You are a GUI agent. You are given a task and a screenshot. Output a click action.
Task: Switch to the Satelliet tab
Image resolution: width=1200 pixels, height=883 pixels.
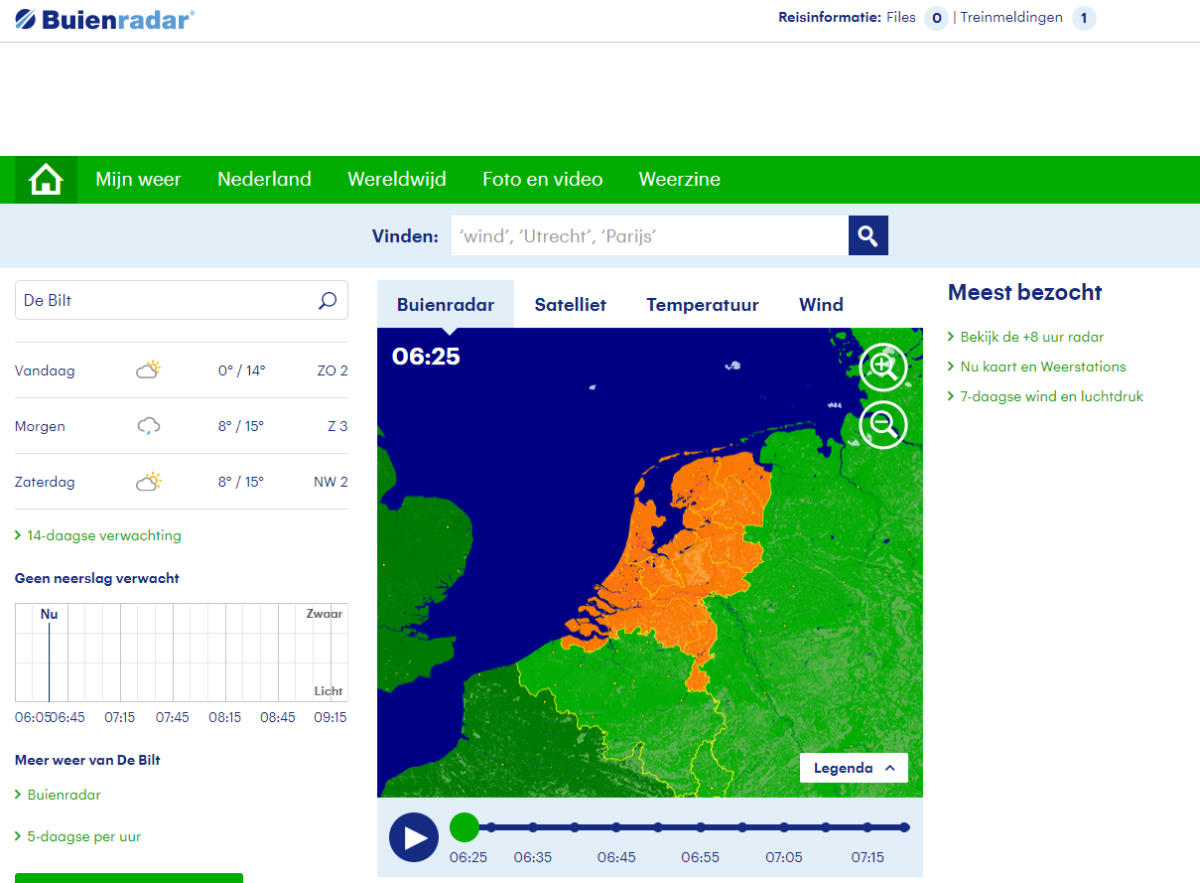570,305
